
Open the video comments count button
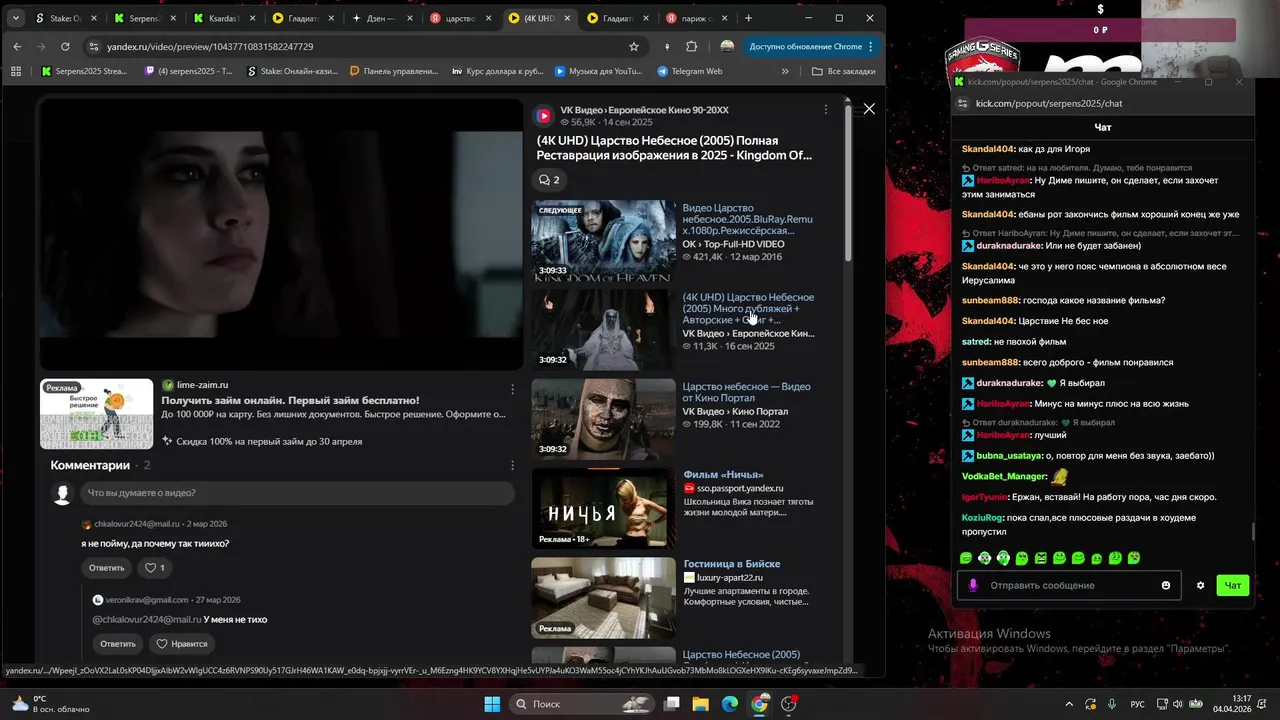pyautogui.click(x=549, y=180)
